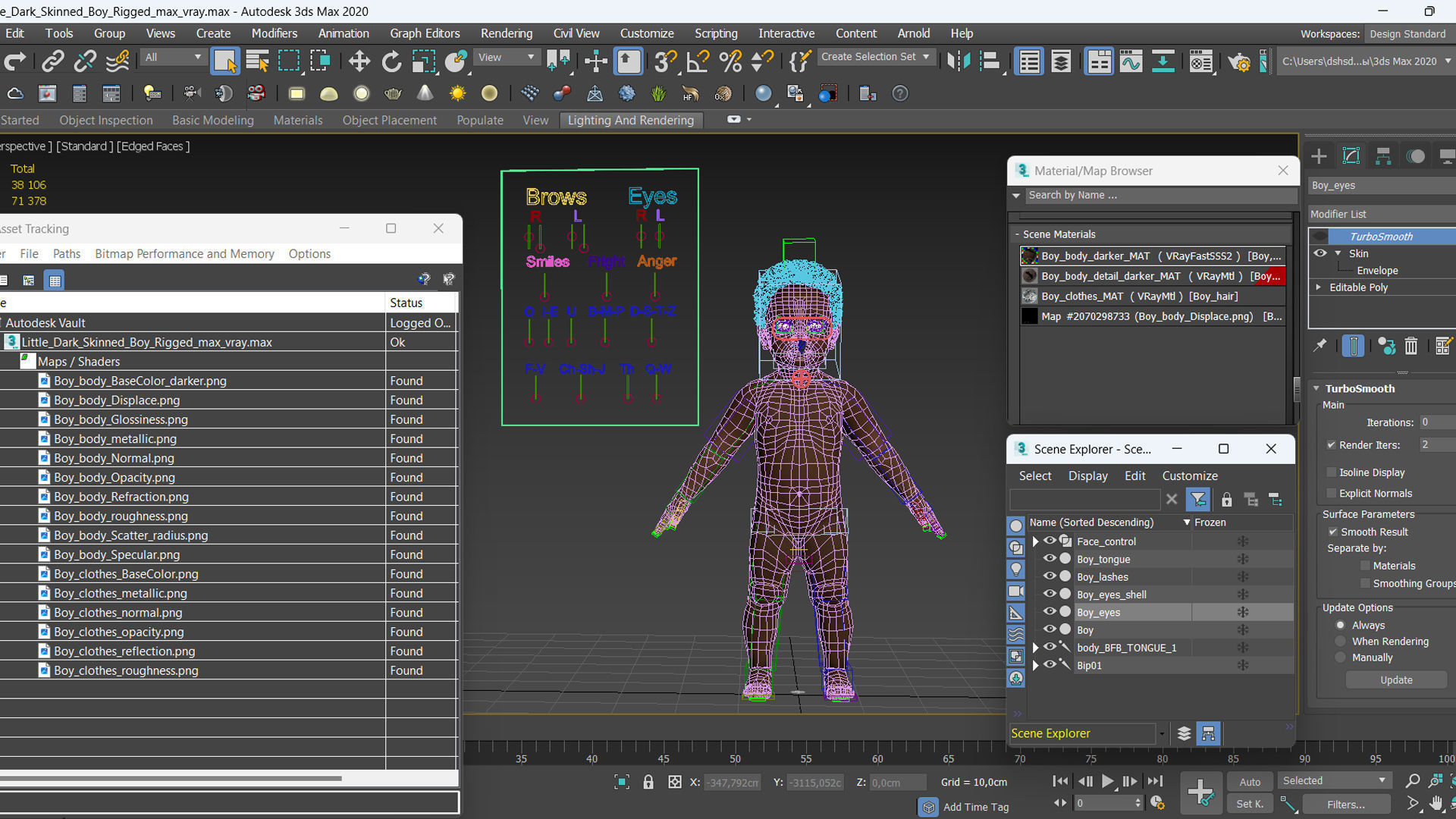The height and width of the screenshot is (819, 1456).
Task: Open the selection filter All dropdown
Action: (x=174, y=58)
